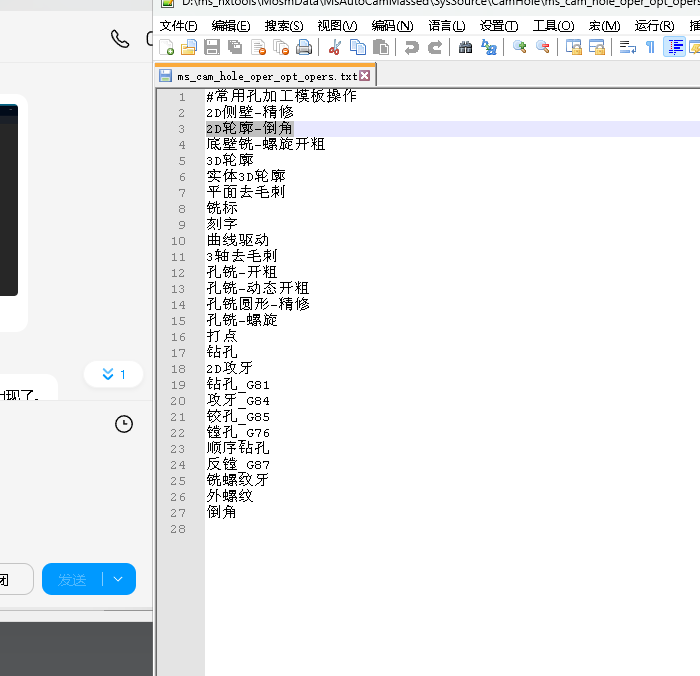Click the Copy toolbar icon
Screen dimensions: 700x676
pos(358,47)
